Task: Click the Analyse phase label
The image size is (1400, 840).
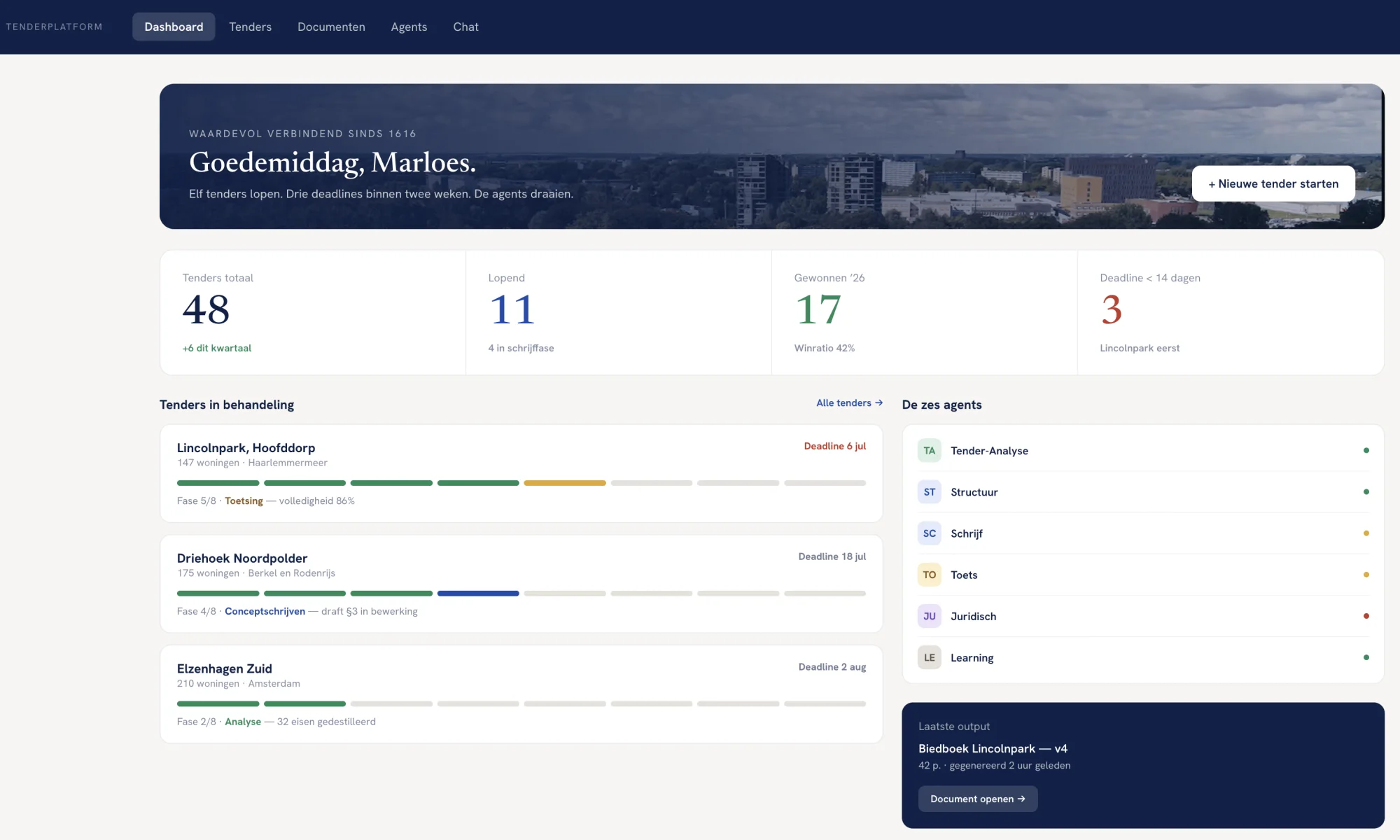Action: (243, 722)
